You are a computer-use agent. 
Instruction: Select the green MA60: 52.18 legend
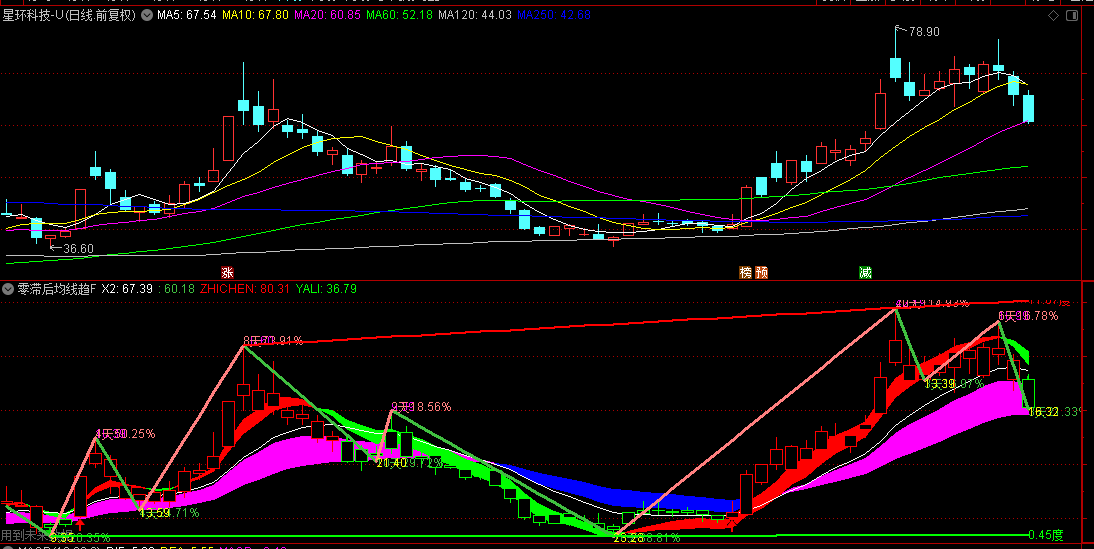399,15
